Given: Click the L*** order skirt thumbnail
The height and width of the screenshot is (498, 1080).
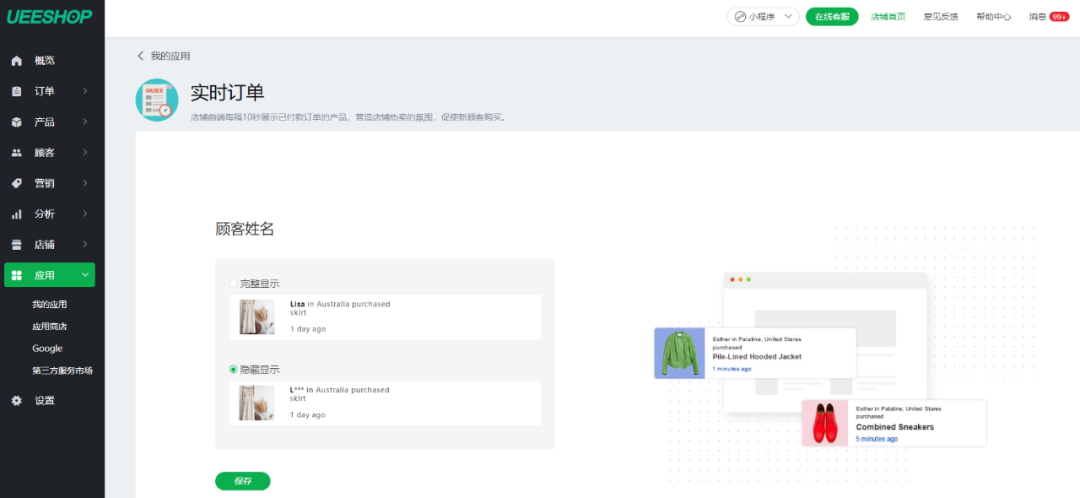Looking at the screenshot, I should (256, 403).
